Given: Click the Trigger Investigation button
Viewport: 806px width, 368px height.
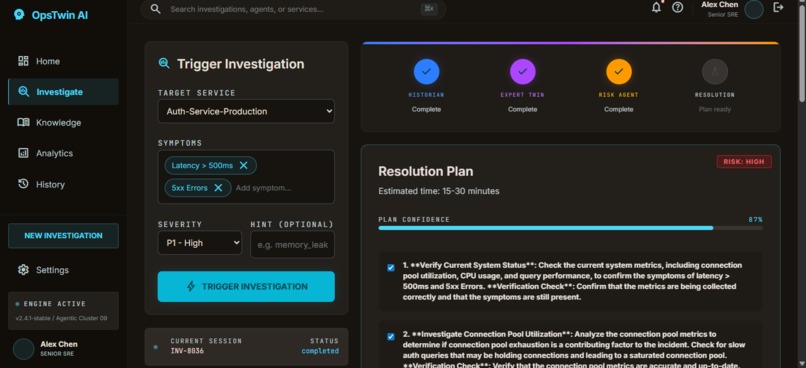Looking at the screenshot, I should point(246,286).
